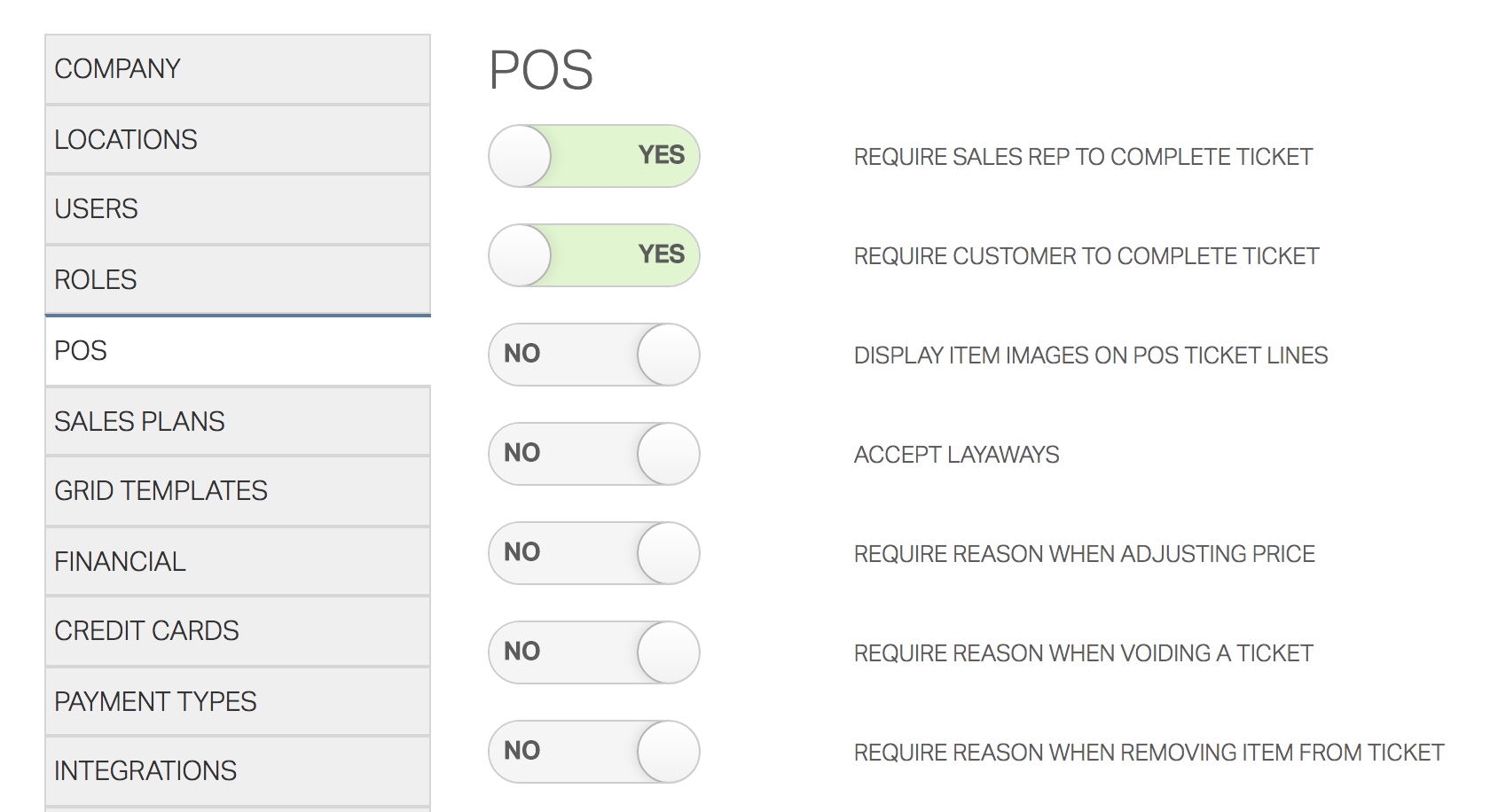
Task: Open the Users settings page
Action: (x=236, y=209)
